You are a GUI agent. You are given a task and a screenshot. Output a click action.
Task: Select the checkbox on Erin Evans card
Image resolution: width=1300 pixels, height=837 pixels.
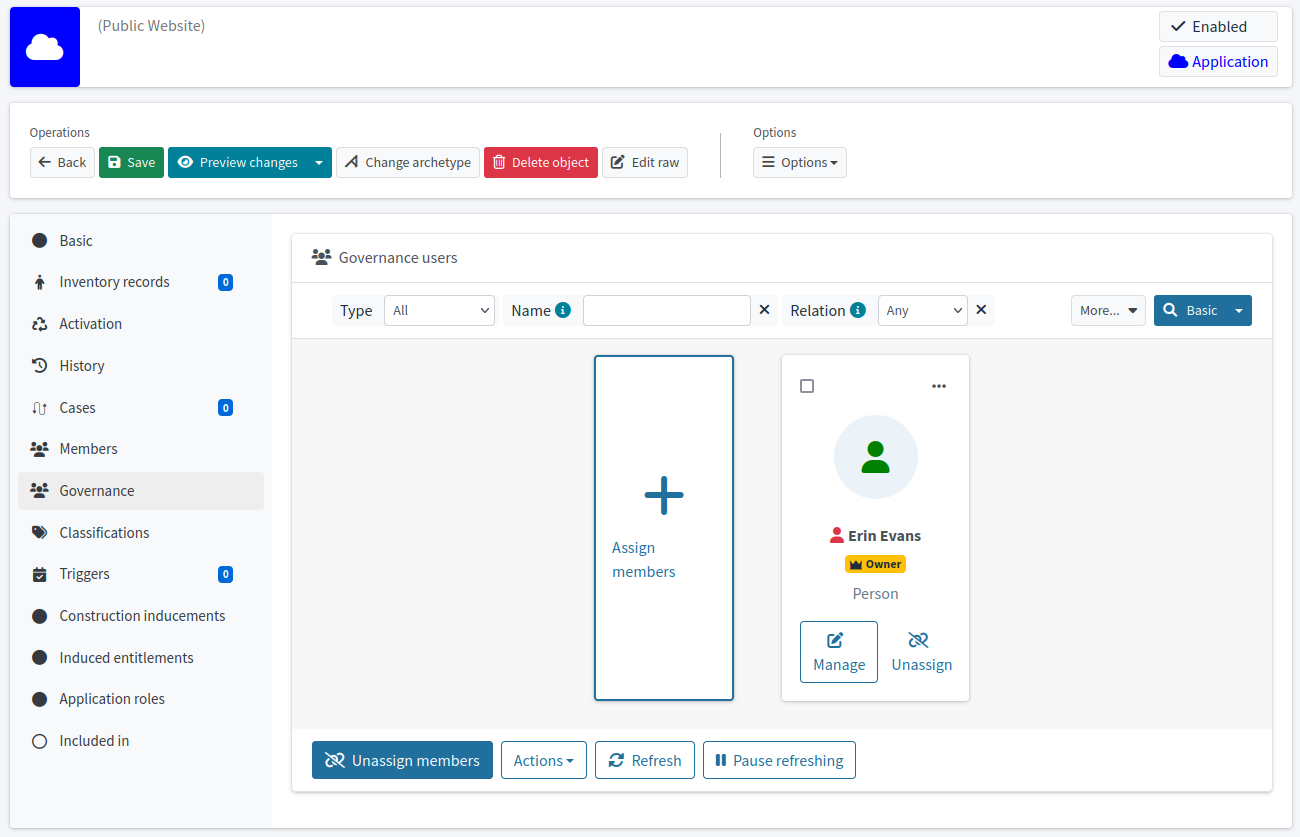[x=807, y=386]
